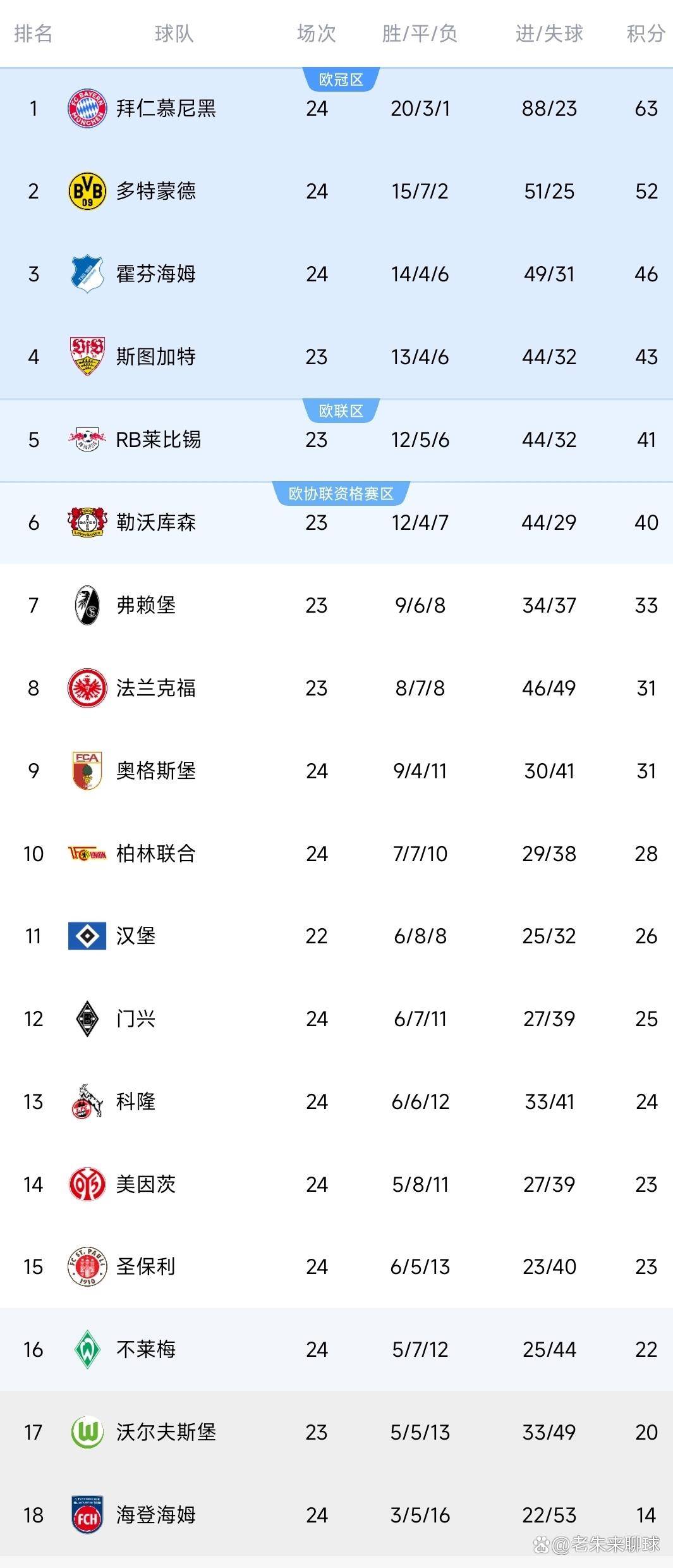673x1568 pixels.
Task: Tap the Borussia Dortmund BVB crest
Action: [x=87, y=191]
